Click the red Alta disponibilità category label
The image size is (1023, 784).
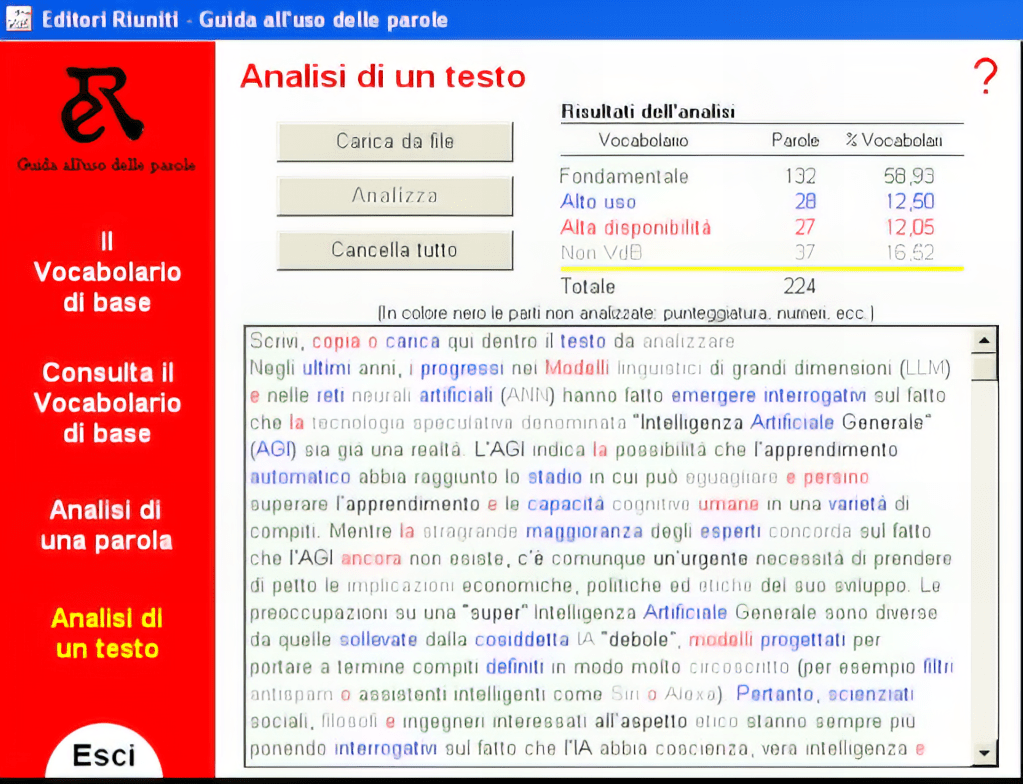[635, 228]
